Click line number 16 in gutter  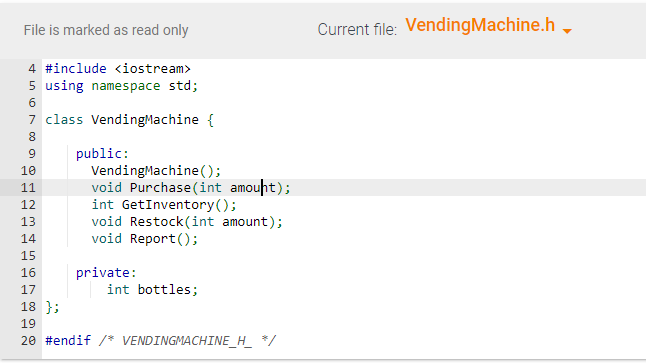coord(28,273)
